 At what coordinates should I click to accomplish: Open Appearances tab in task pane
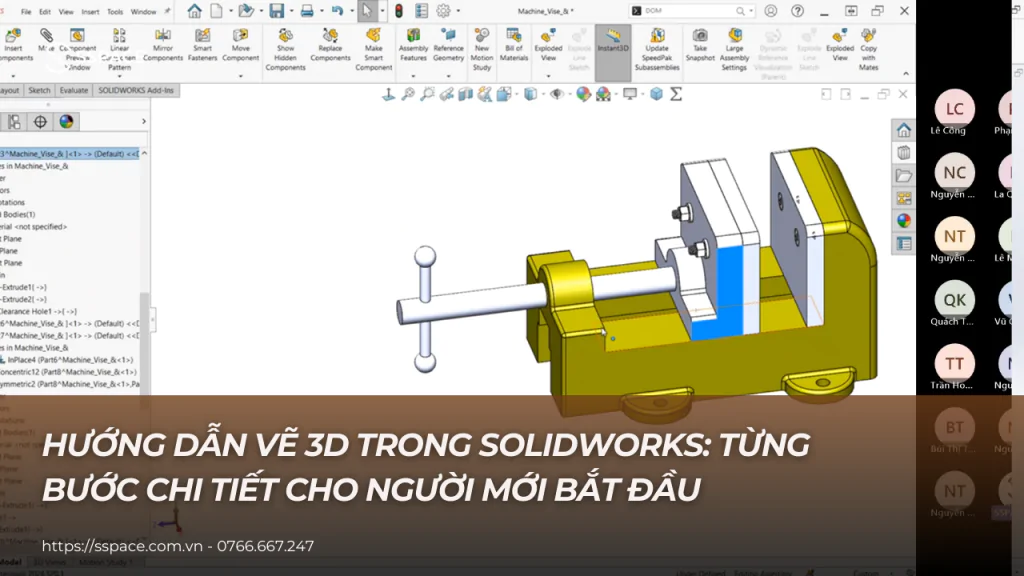904,221
